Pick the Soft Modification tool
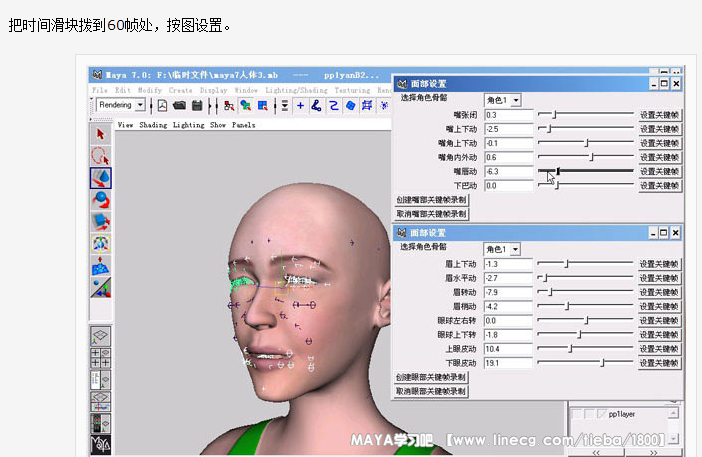The height and width of the screenshot is (457, 702). click(101, 265)
